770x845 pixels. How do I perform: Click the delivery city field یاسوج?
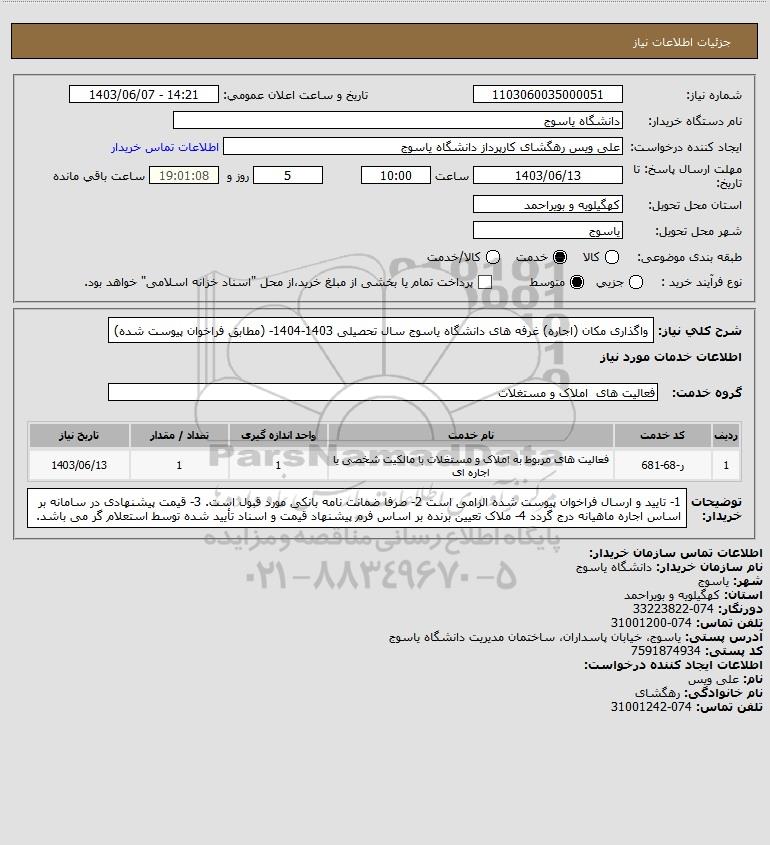coord(547,231)
